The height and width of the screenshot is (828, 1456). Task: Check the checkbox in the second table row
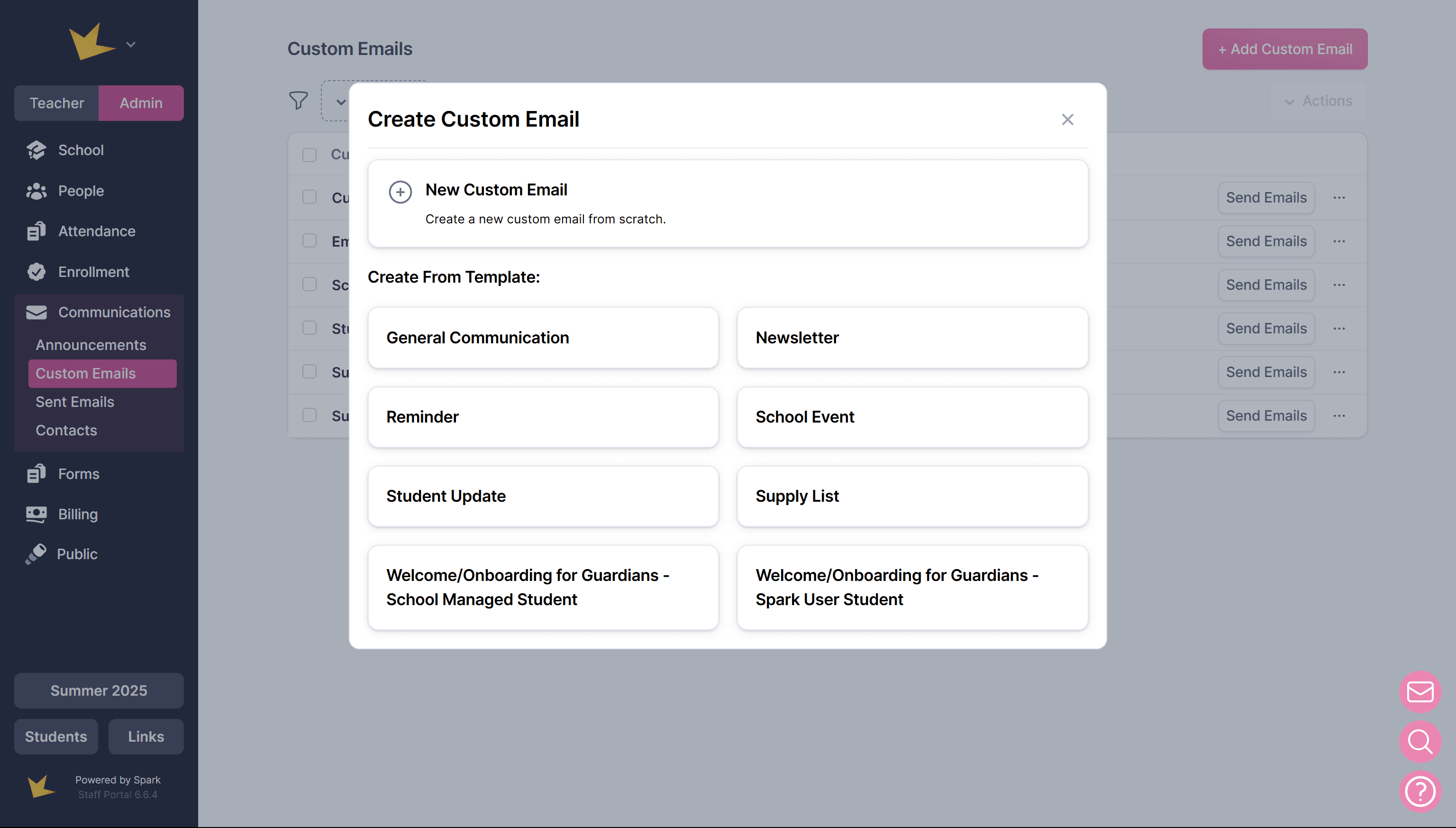(309, 240)
